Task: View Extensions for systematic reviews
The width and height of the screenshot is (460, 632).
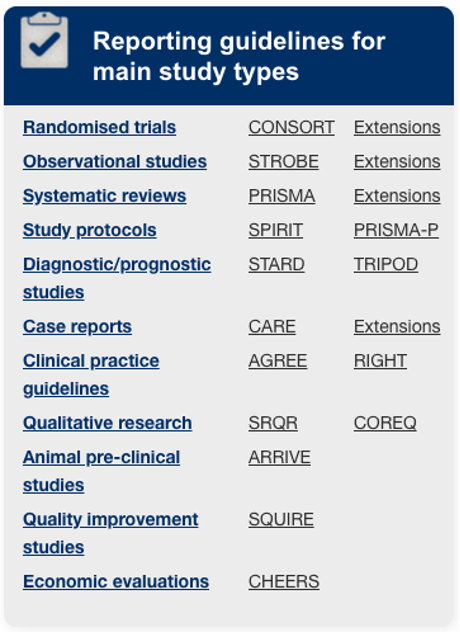Action: (x=397, y=196)
